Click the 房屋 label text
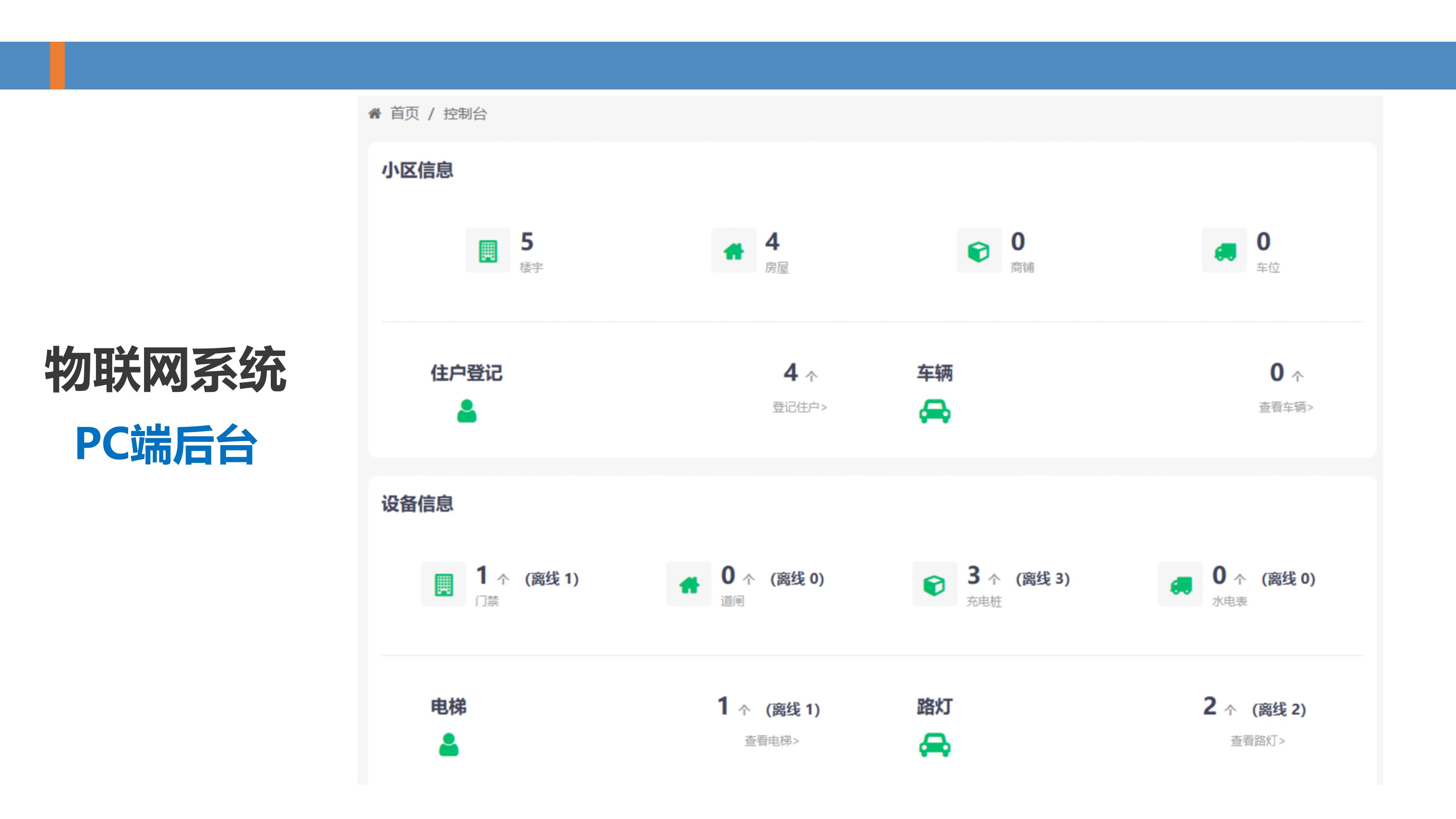Image resolution: width=1456 pixels, height=819 pixels. click(777, 267)
